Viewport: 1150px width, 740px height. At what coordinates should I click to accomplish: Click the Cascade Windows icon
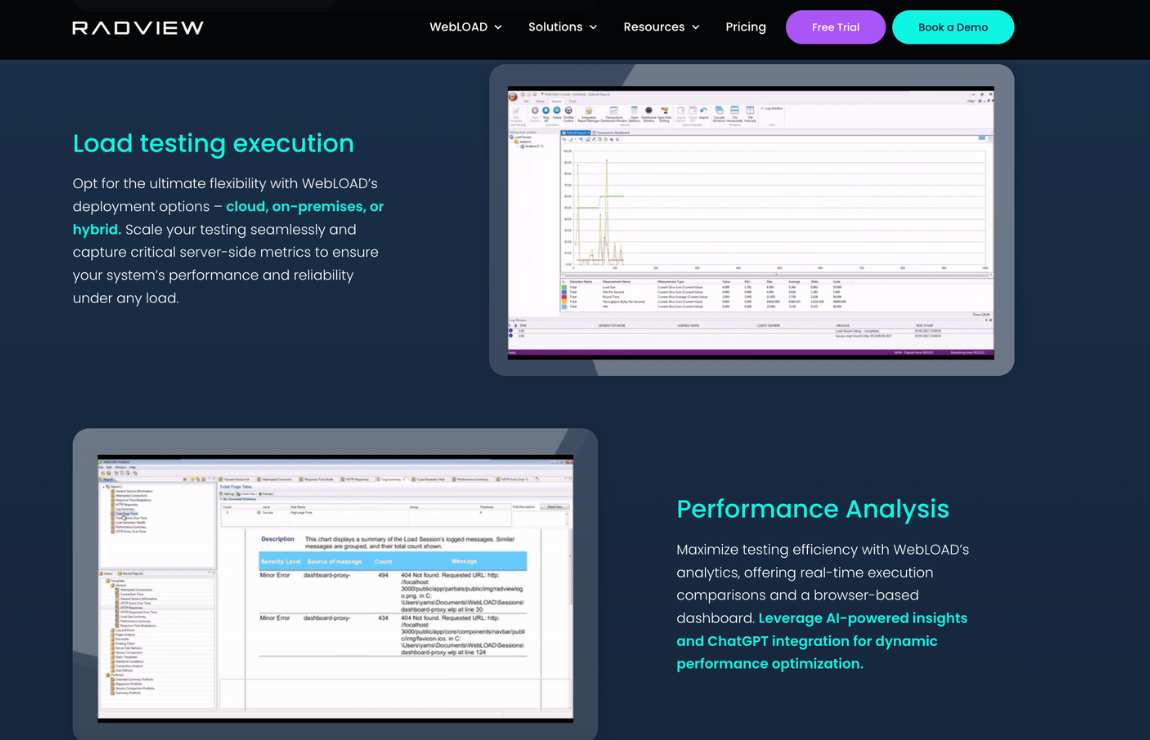[721, 111]
